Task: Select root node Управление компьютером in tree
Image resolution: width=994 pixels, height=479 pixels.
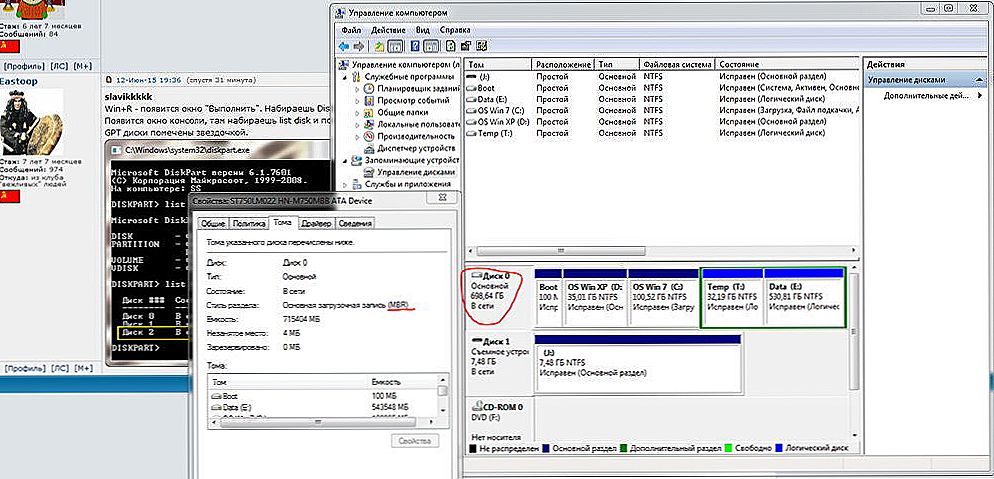Action: pos(406,65)
